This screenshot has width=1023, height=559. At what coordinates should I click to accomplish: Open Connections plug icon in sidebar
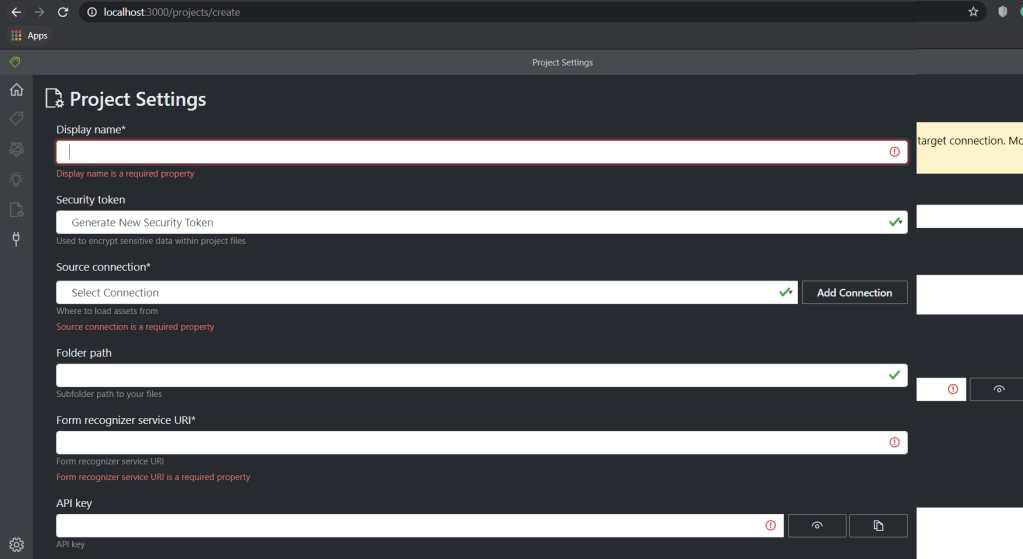(x=16, y=239)
